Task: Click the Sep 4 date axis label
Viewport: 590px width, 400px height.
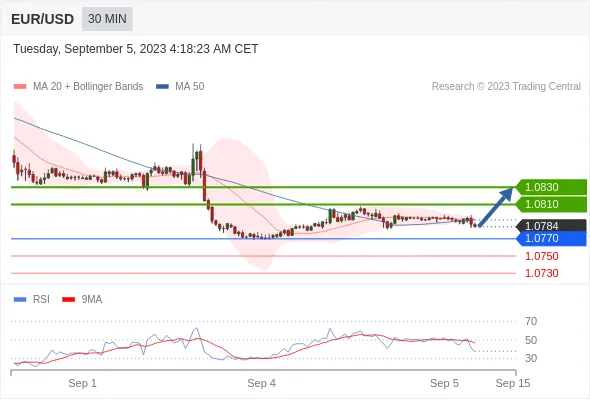Action: (x=262, y=383)
